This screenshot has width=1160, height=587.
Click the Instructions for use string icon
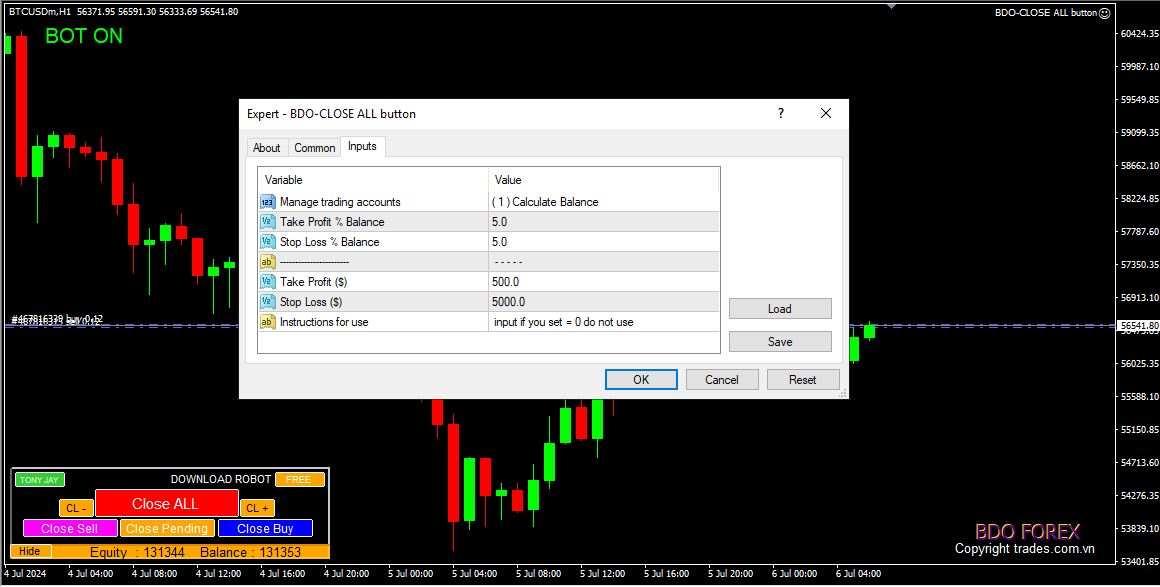[x=267, y=322]
